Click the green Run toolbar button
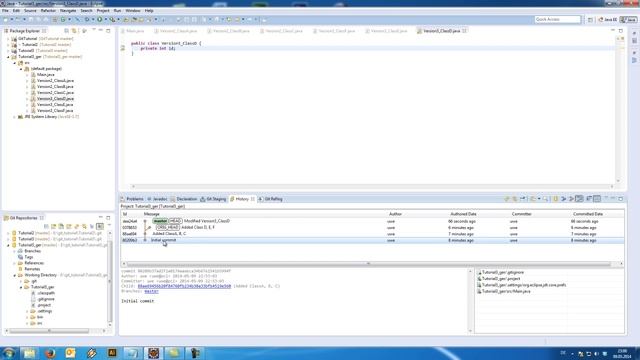Viewport: 640px width, 360px height. tap(99, 19)
